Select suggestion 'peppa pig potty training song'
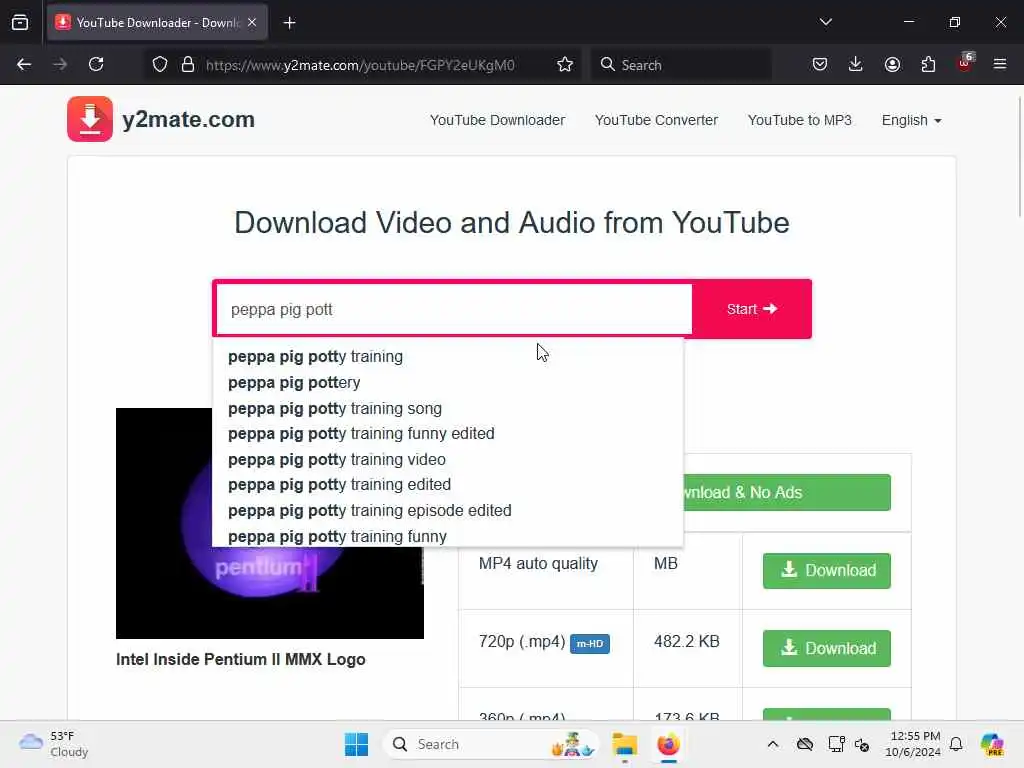The width and height of the screenshot is (1024, 768). coord(448,408)
